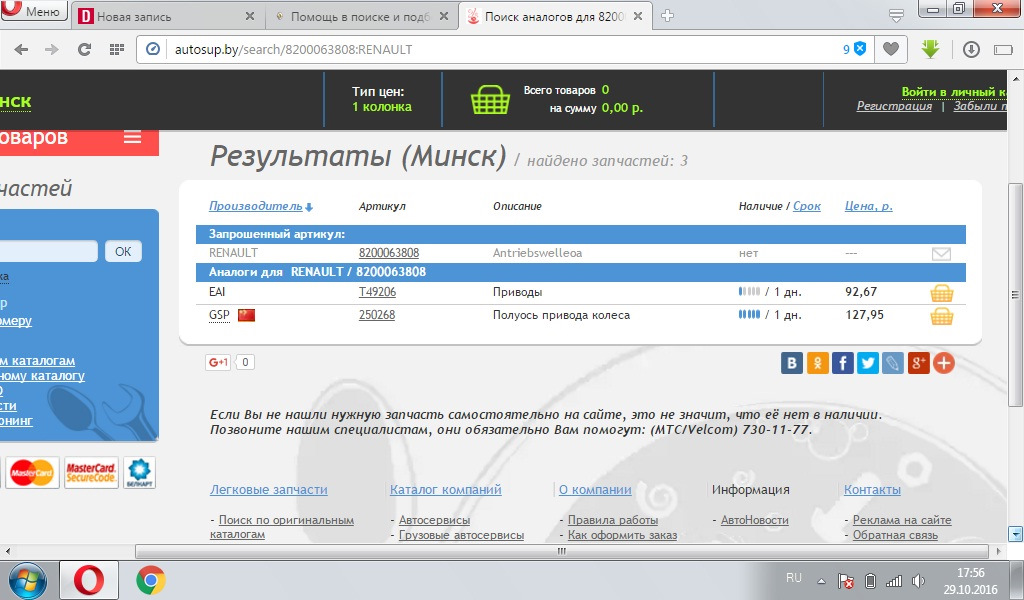
Task: Open ad blocker shield icon
Action: (860, 49)
